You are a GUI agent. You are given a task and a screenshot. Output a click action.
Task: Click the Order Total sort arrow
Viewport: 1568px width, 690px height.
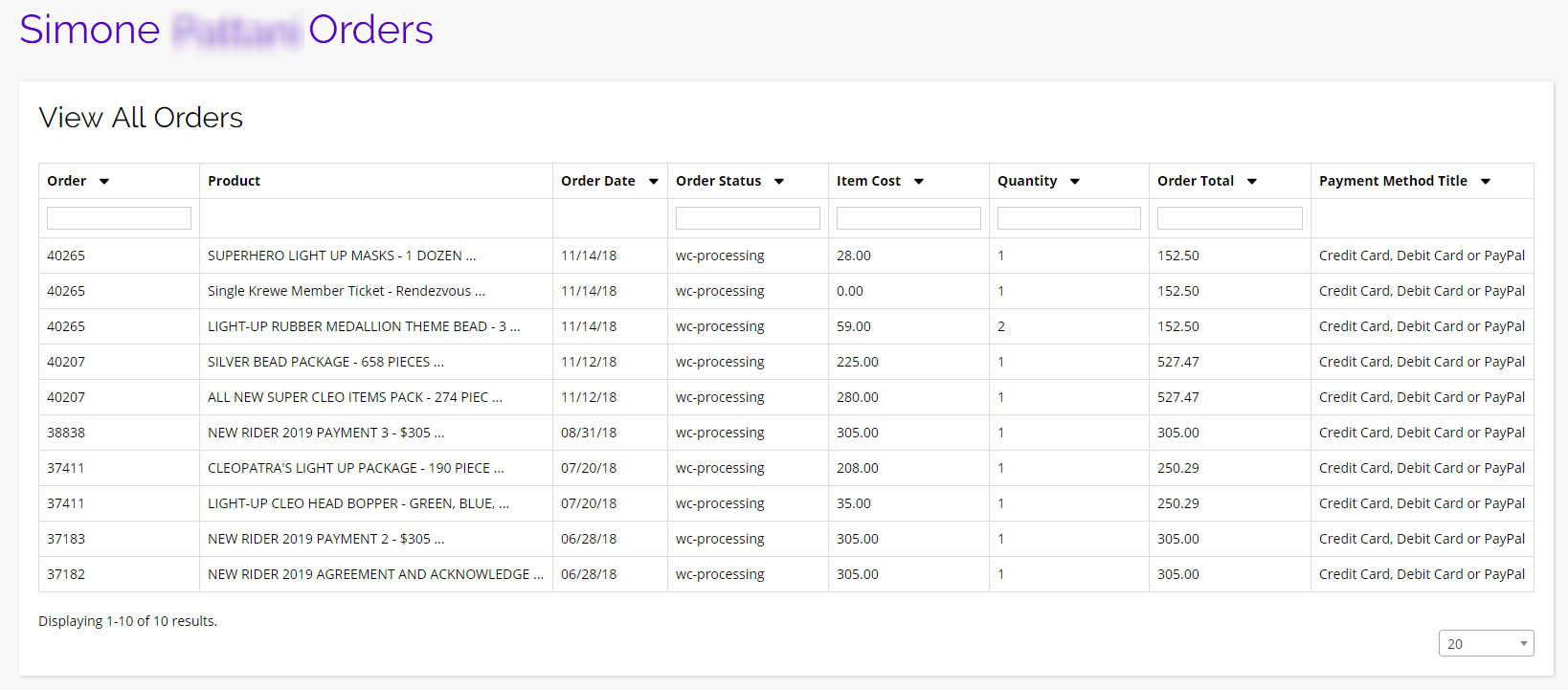click(1252, 182)
